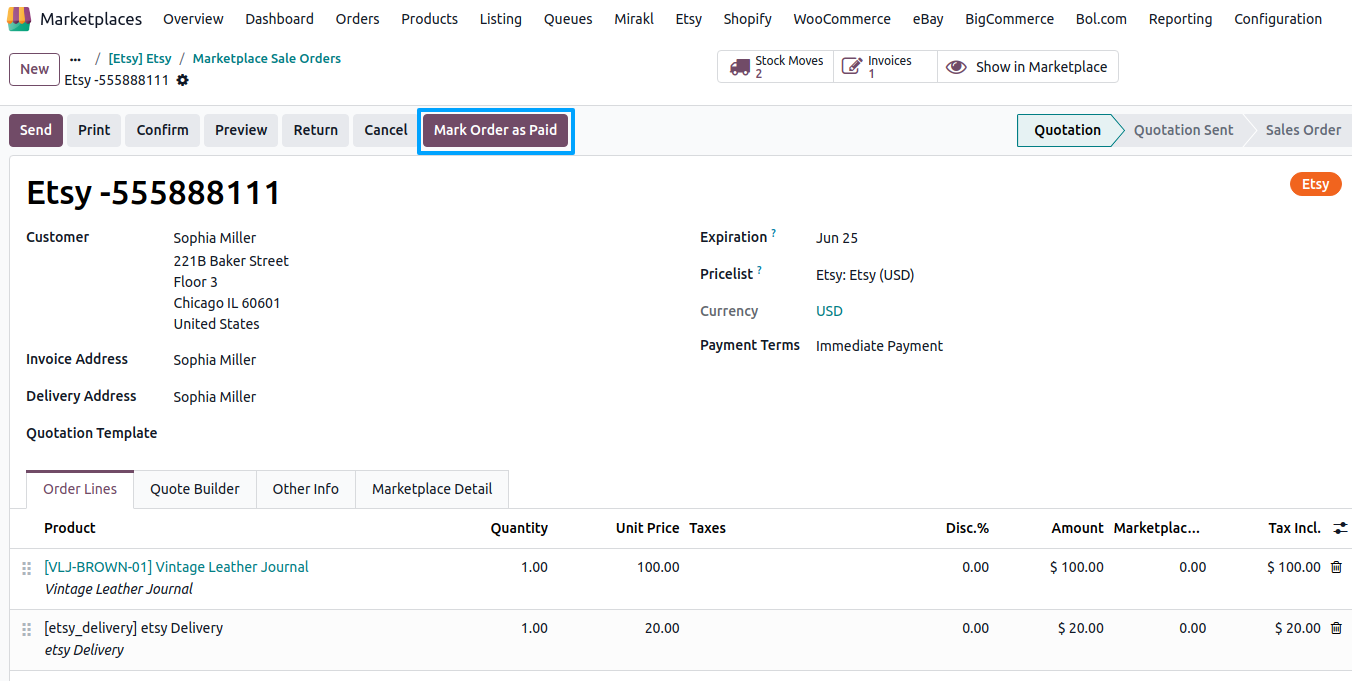The width and height of the screenshot is (1352, 681).
Task: Click the gear icon beside Etsy -555888111
Action: tap(182, 80)
